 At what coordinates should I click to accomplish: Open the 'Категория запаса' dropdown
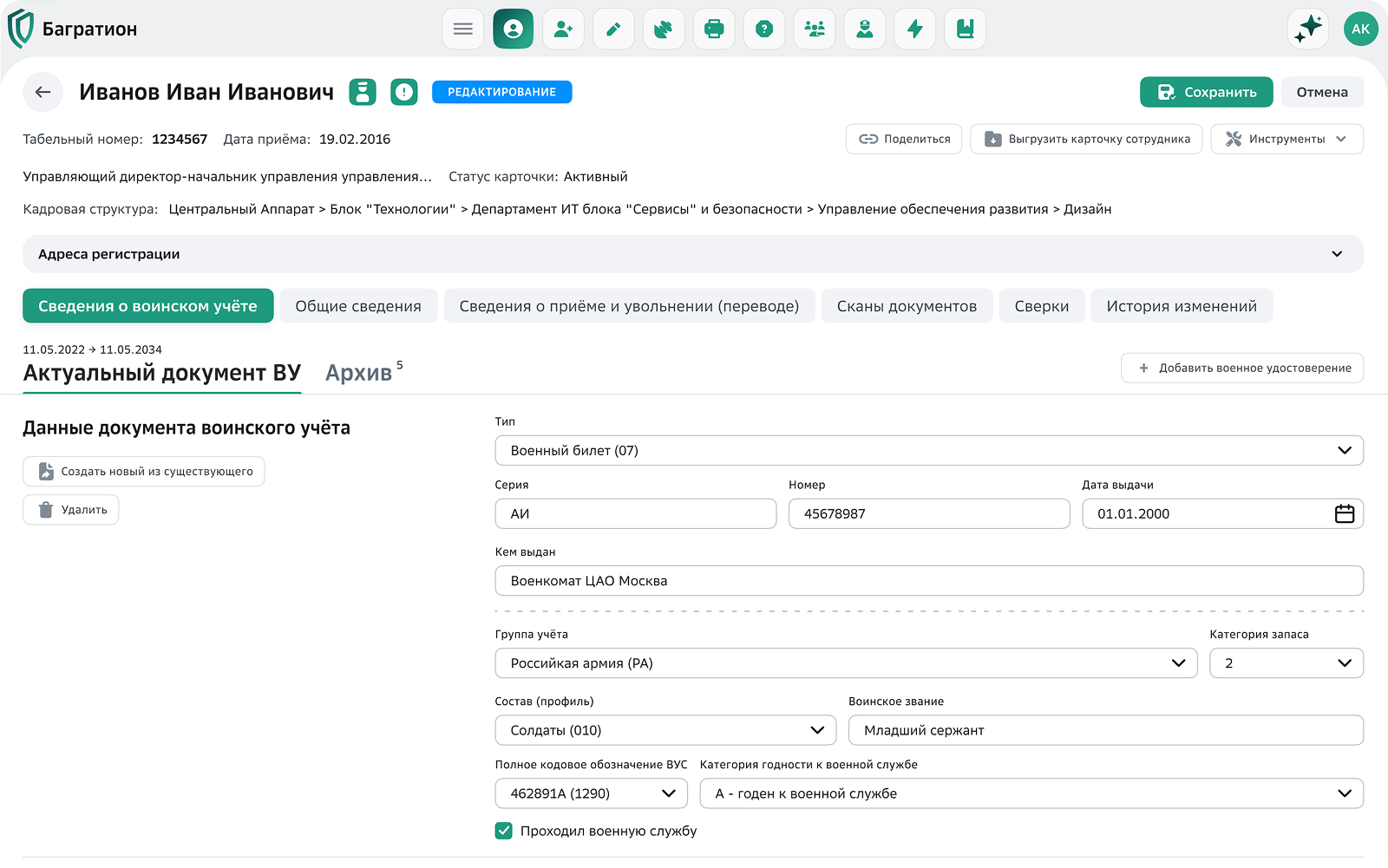[x=1286, y=663]
